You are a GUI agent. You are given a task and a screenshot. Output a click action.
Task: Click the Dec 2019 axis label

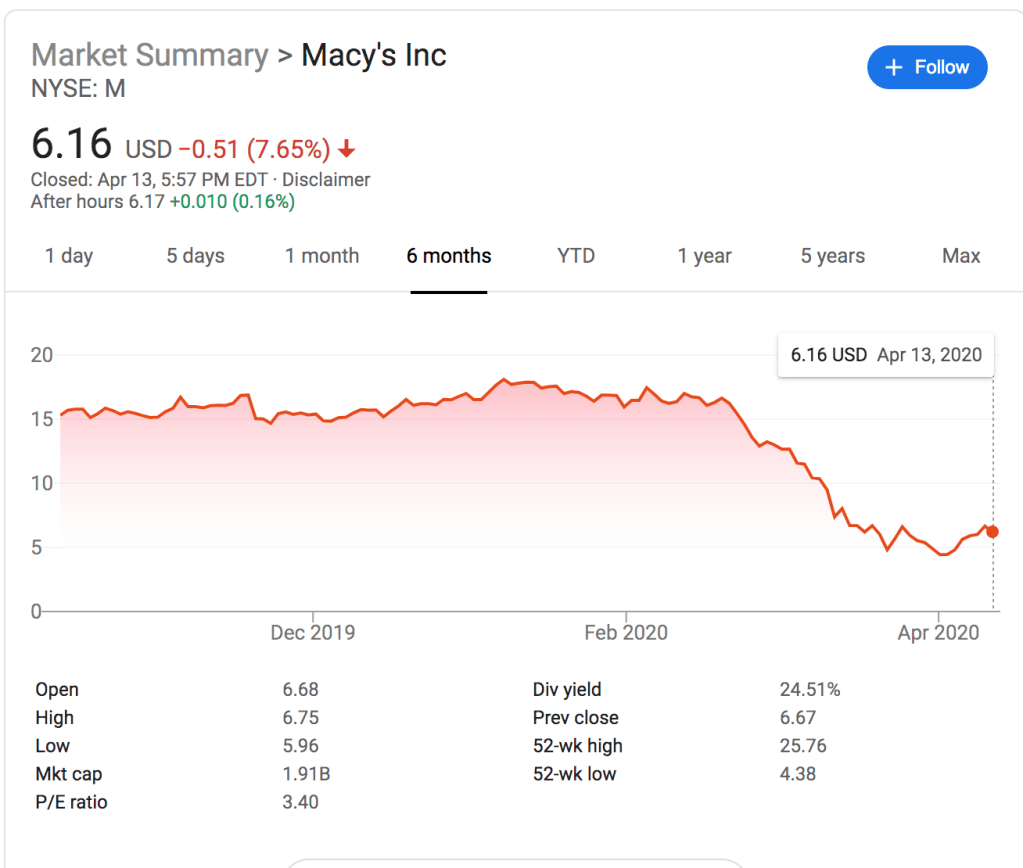click(312, 633)
